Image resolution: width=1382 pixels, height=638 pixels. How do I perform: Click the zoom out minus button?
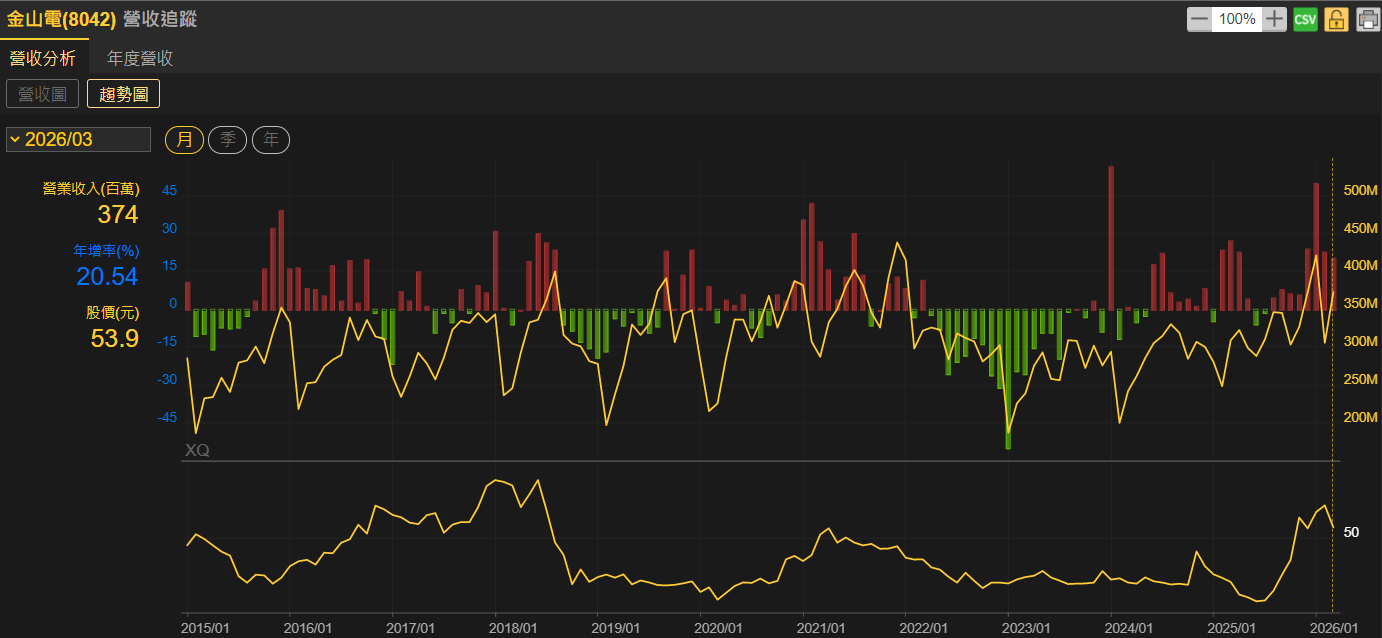[x=1199, y=19]
